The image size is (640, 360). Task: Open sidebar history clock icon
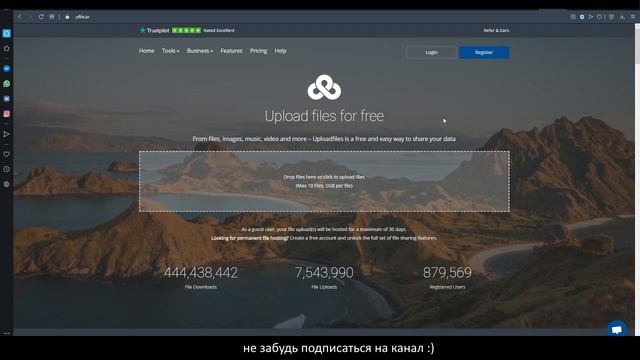tap(7, 169)
